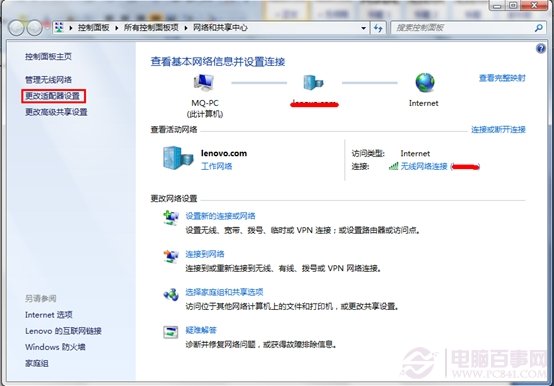Viewport: 554px width, 386px height.
Task: Click the 连接或断开连接 link
Action: [499, 130]
